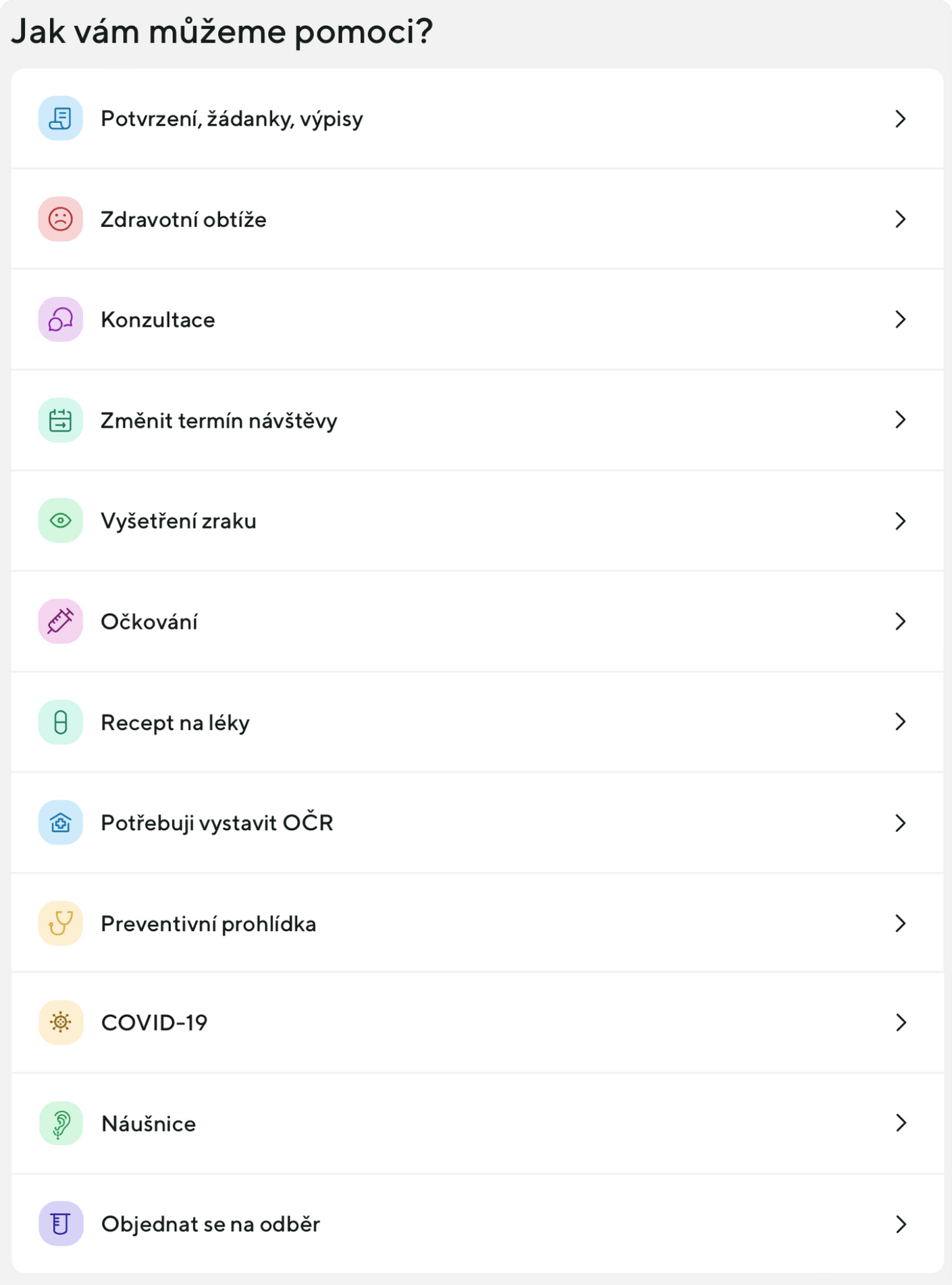This screenshot has width=952, height=1285.
Task: Click the stethoscope Preventivní prohlídka icon
Action: click(x=61, y=923)
